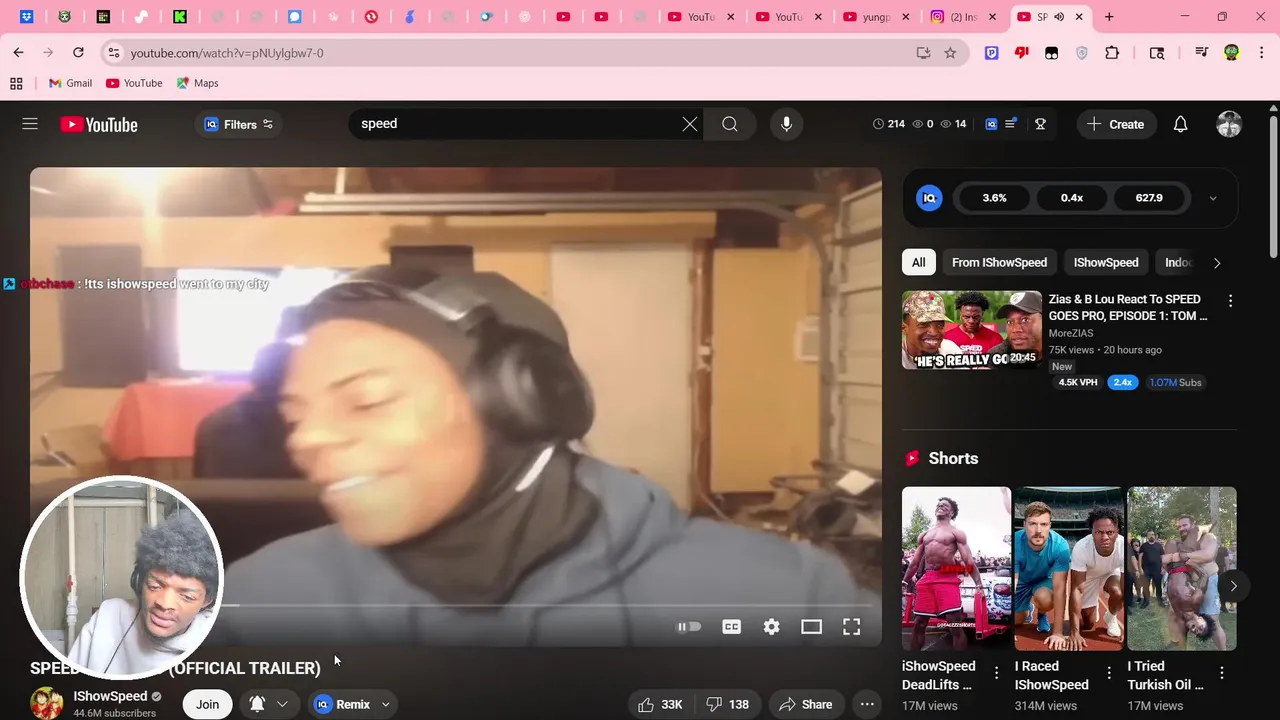The width and height of the screenshot is (1280, 720).
Task: Open the options menu for the DeadLifts short
Action: point(996,673)
